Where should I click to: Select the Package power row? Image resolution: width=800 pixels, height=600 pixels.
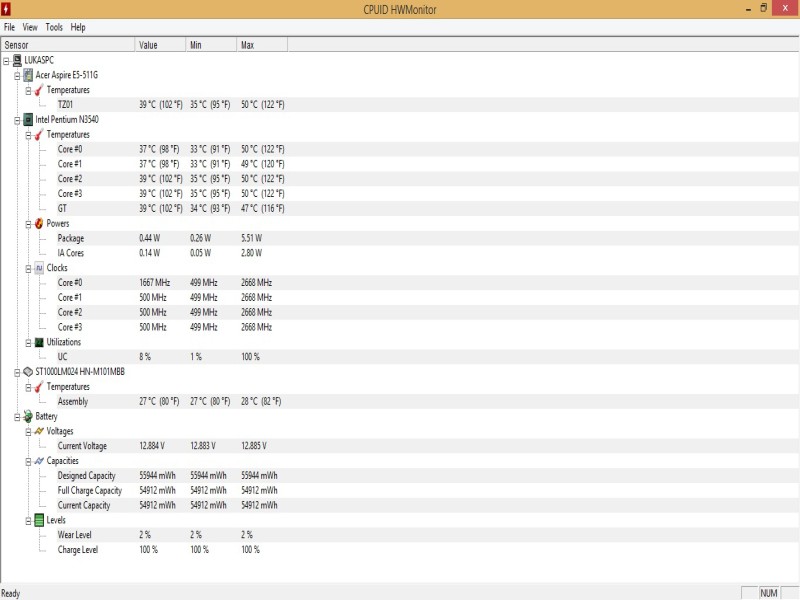pos(427,238)
